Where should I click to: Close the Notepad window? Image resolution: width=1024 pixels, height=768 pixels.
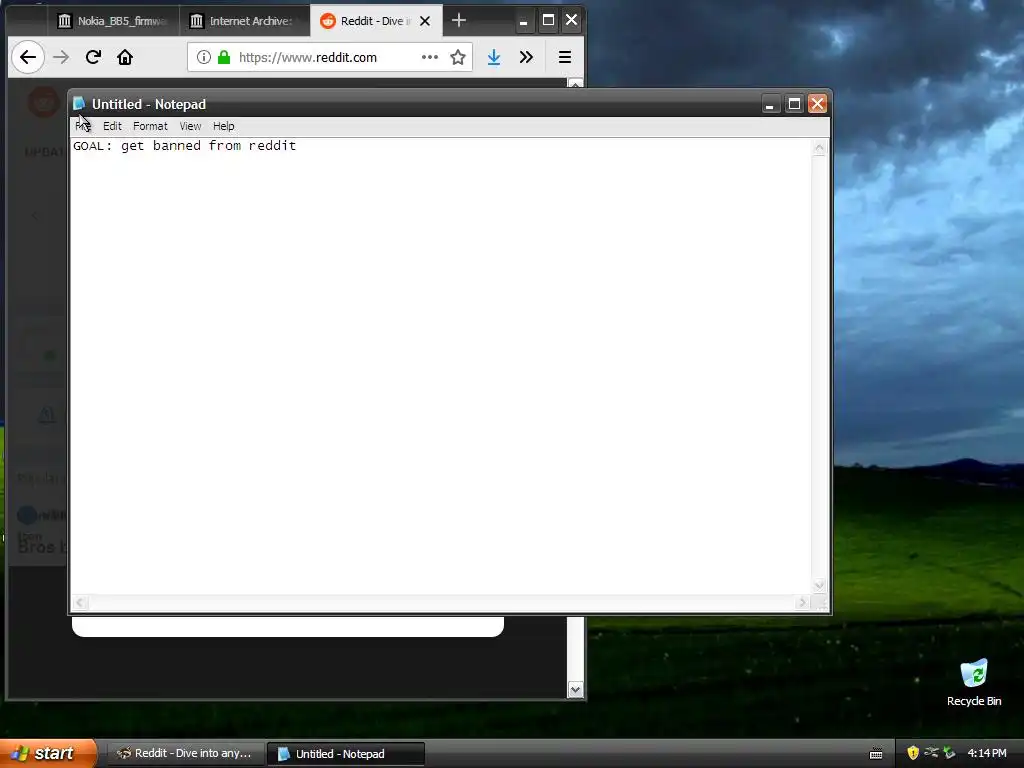pyautogui.click(x=818, y=104)
